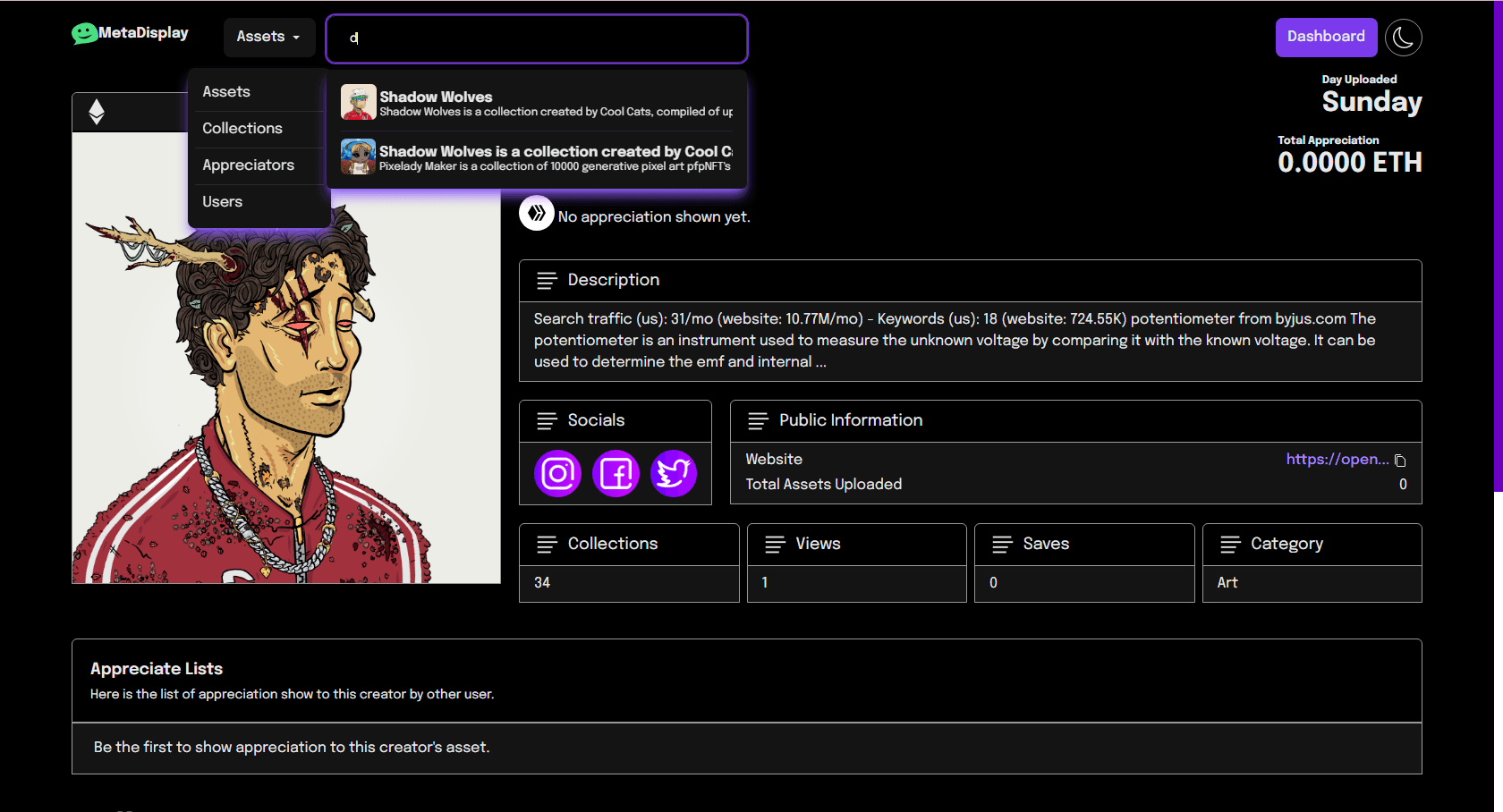The height and width of the screenshot is (812, 1503).
Task: Click the copy website link icon
Action: coord(1400,461)
